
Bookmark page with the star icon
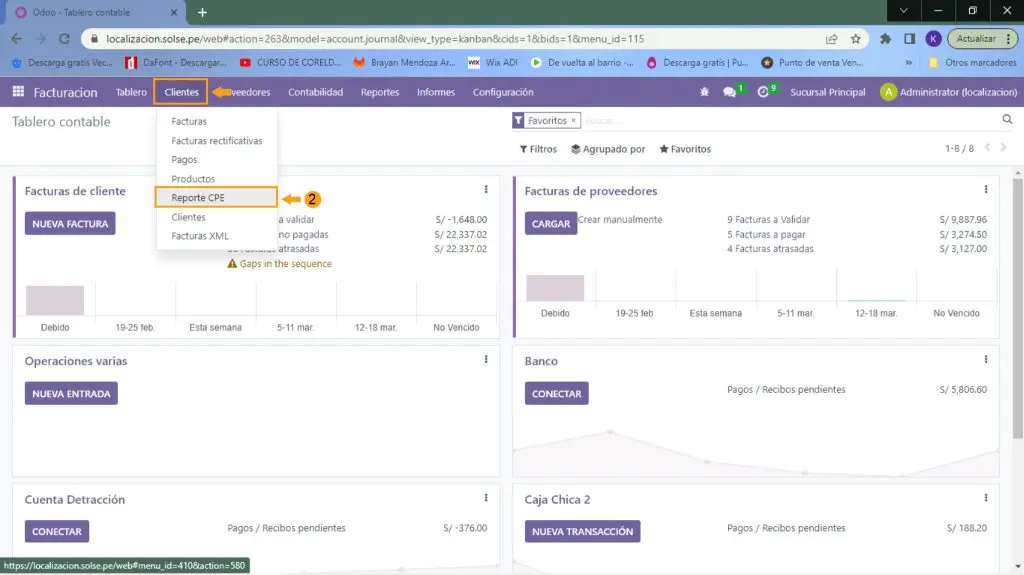[855, 39]
